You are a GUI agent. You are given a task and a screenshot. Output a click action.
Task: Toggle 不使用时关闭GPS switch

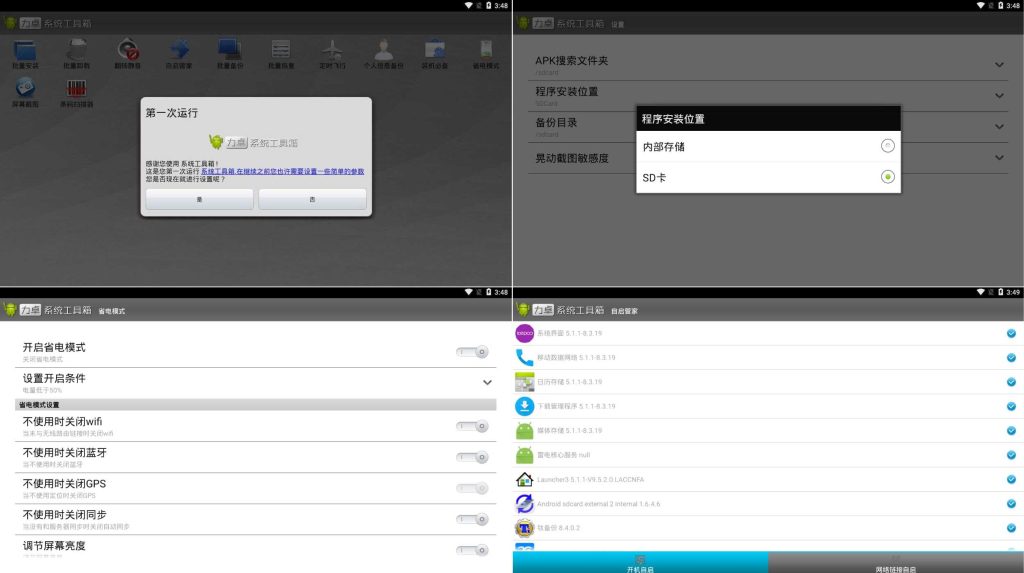point(472,488)
